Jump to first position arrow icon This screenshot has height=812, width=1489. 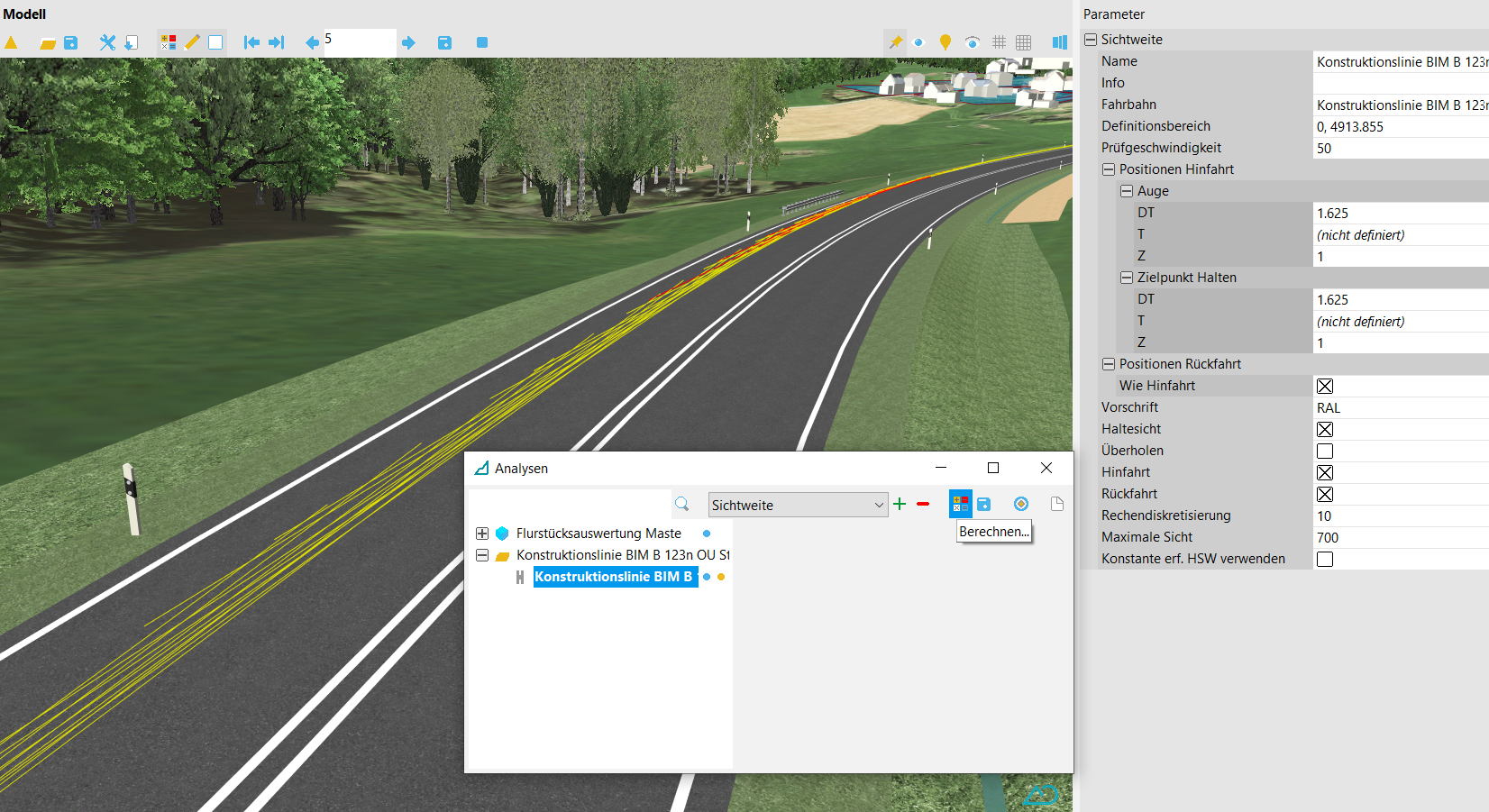(251, 42)
